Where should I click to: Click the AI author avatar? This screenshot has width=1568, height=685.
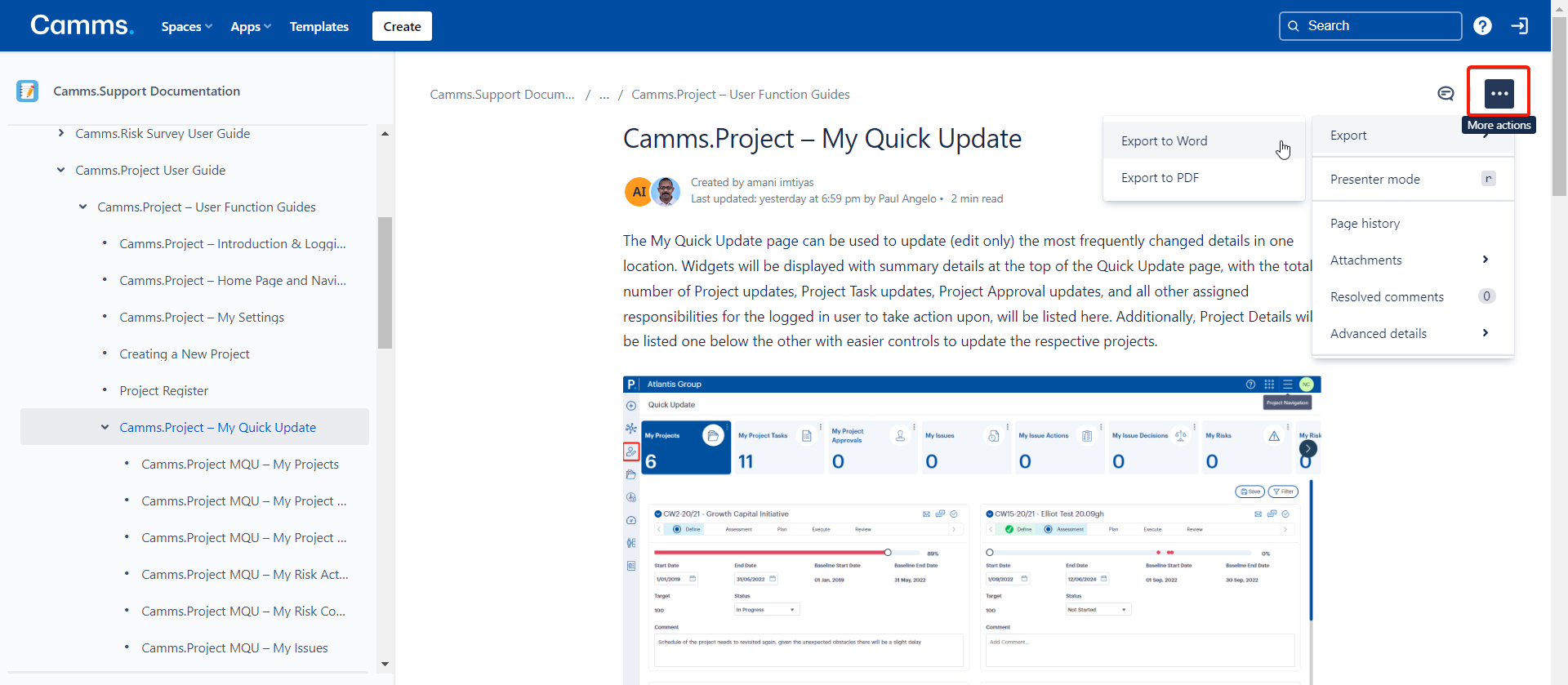pyautogui.click(x=639, y=192)
